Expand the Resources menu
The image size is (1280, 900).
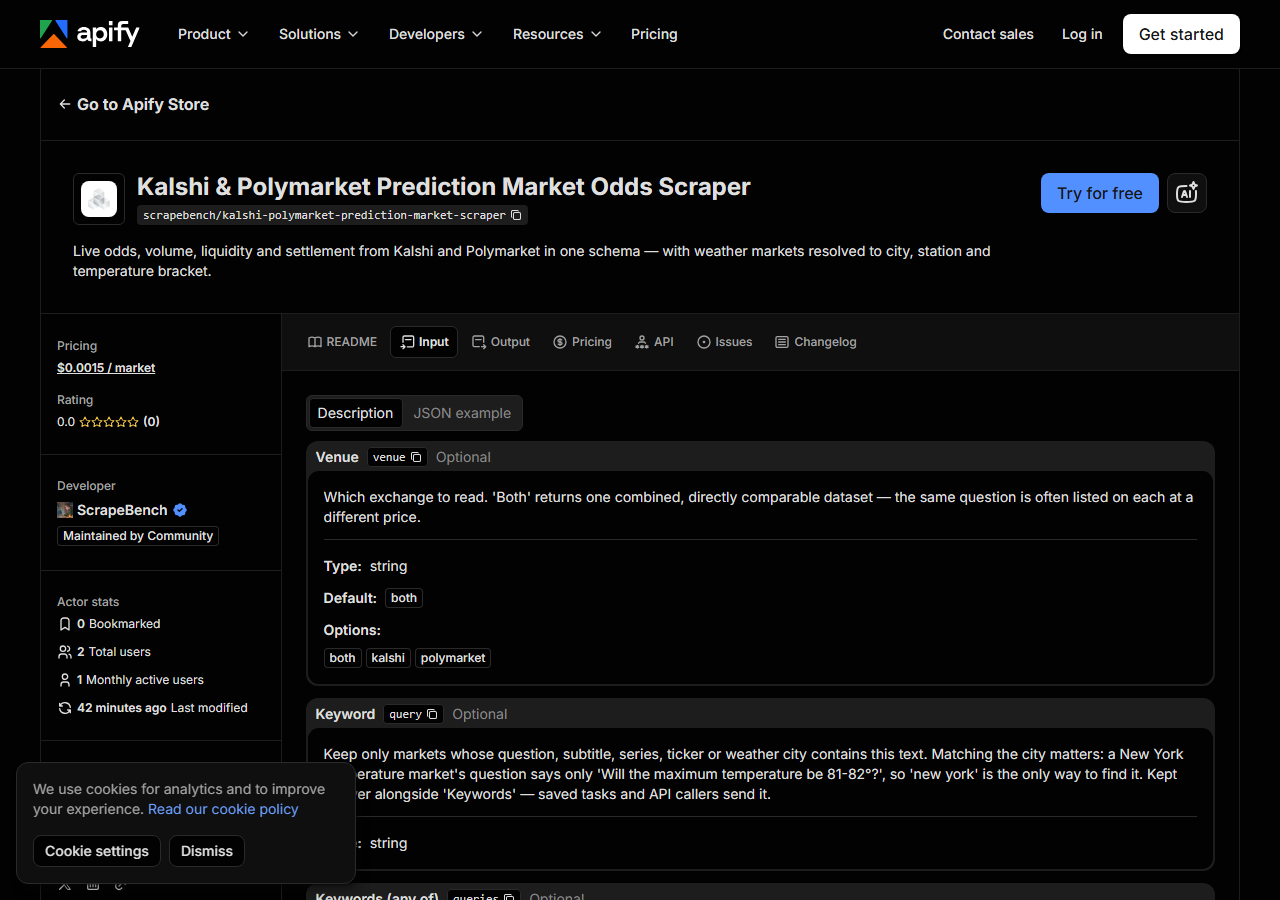[x=557, y=34]
